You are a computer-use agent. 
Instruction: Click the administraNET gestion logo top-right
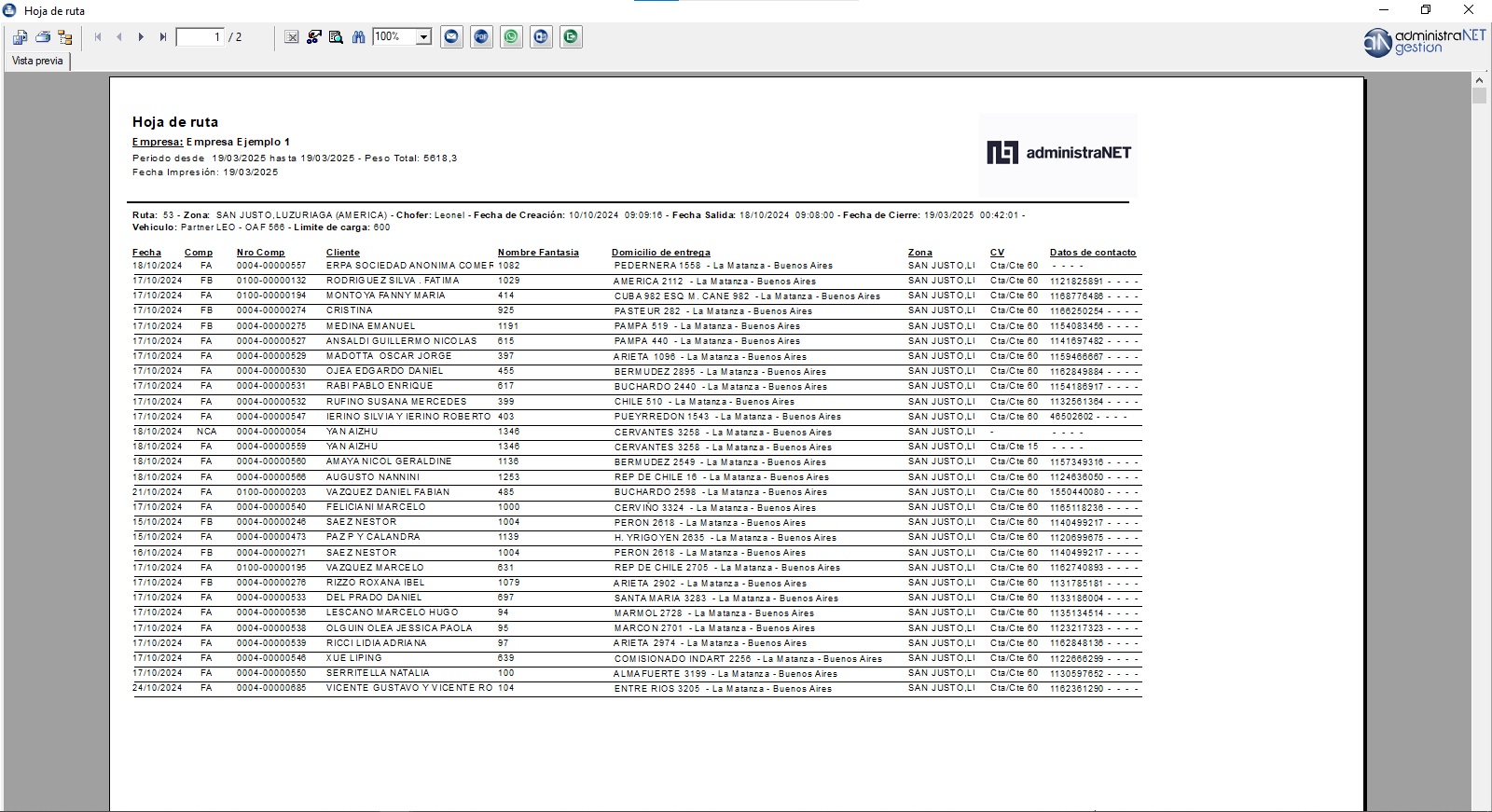1424,42
